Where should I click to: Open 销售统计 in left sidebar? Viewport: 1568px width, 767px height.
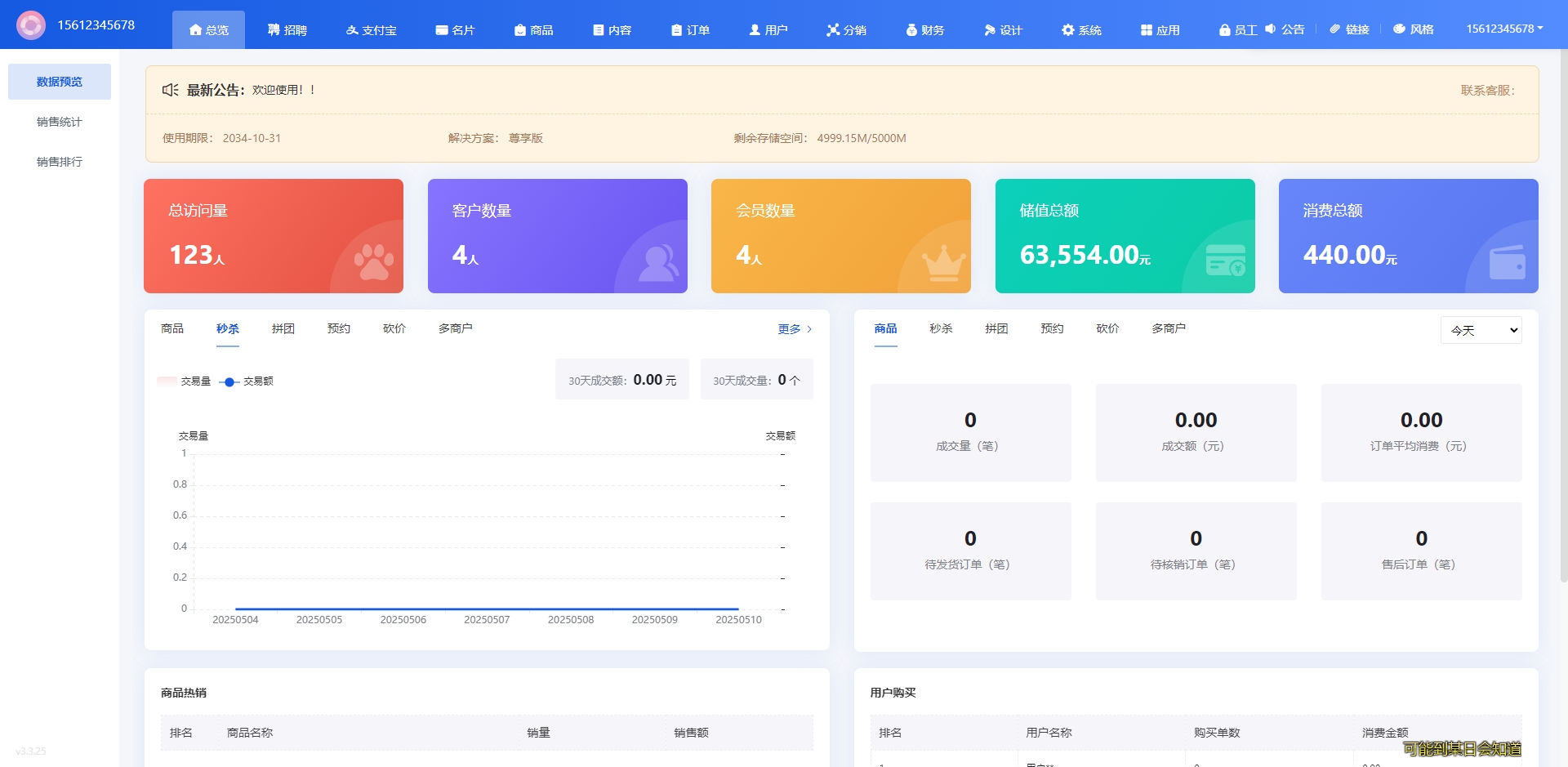click(60, 122)
